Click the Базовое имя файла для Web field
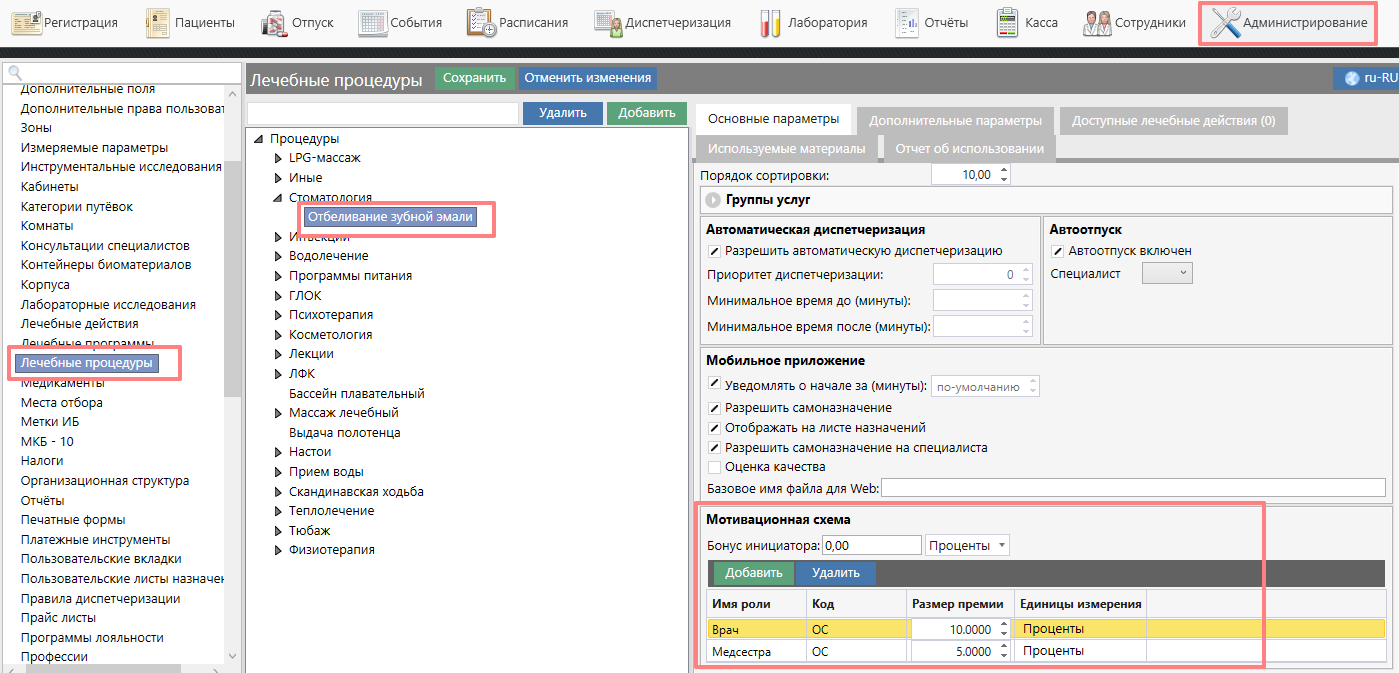Screen dimensions: 1399x673 (1133, 488)
